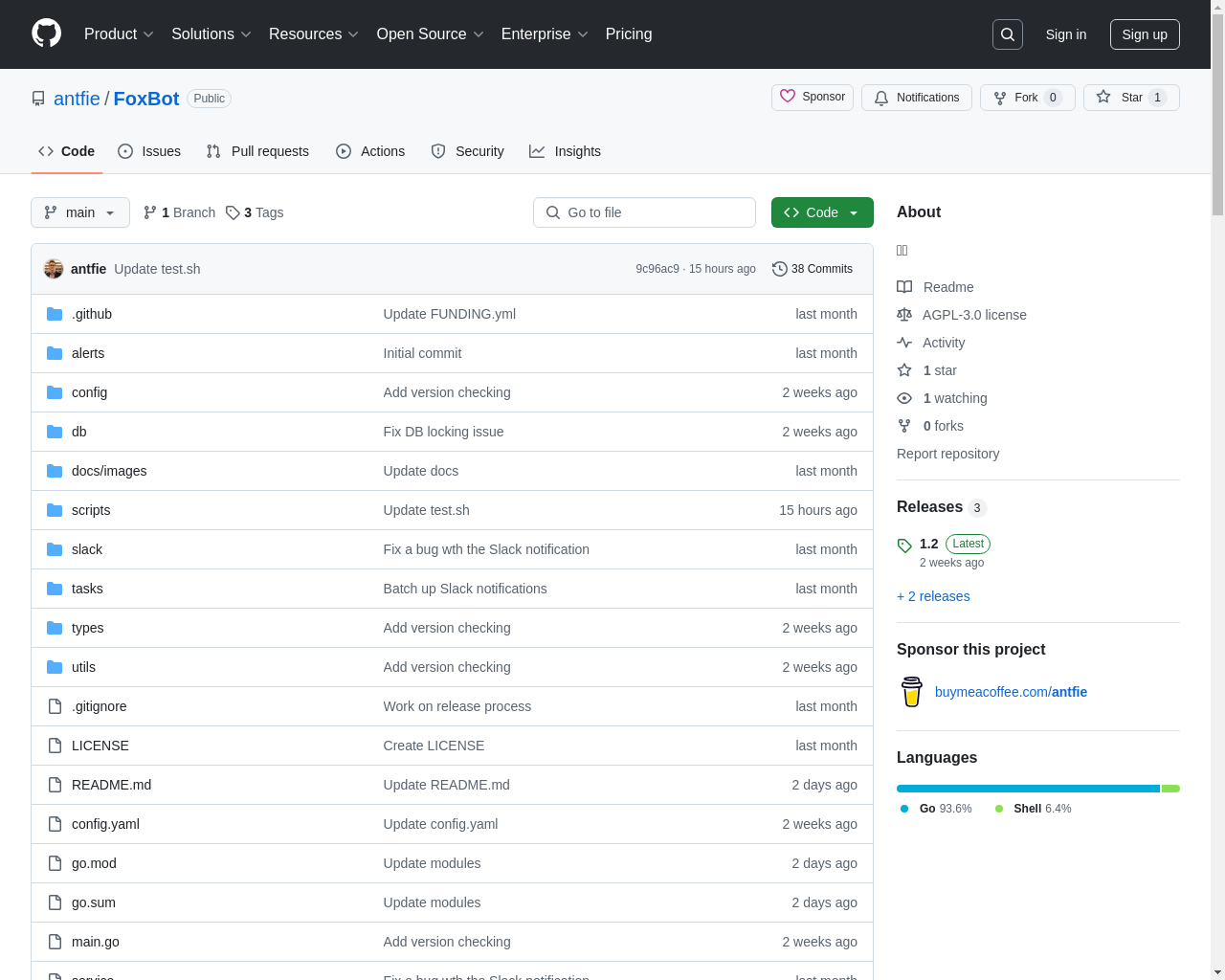The height and width of the screenshot is (980, 1225).
Task: Open the docs/images folder
Action: 109,471
